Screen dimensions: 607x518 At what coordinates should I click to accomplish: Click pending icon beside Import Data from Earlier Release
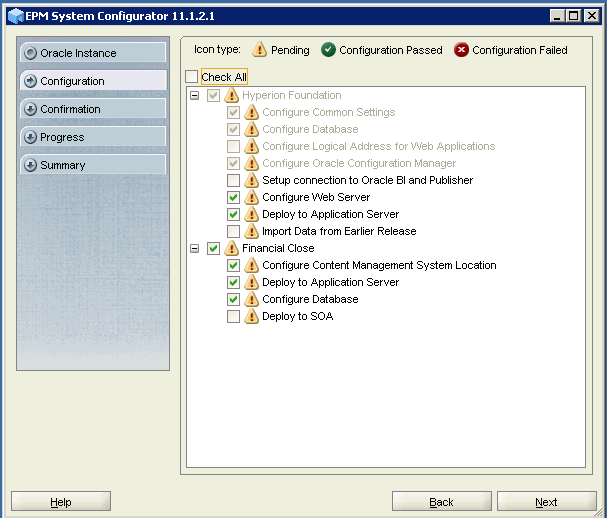252,232
